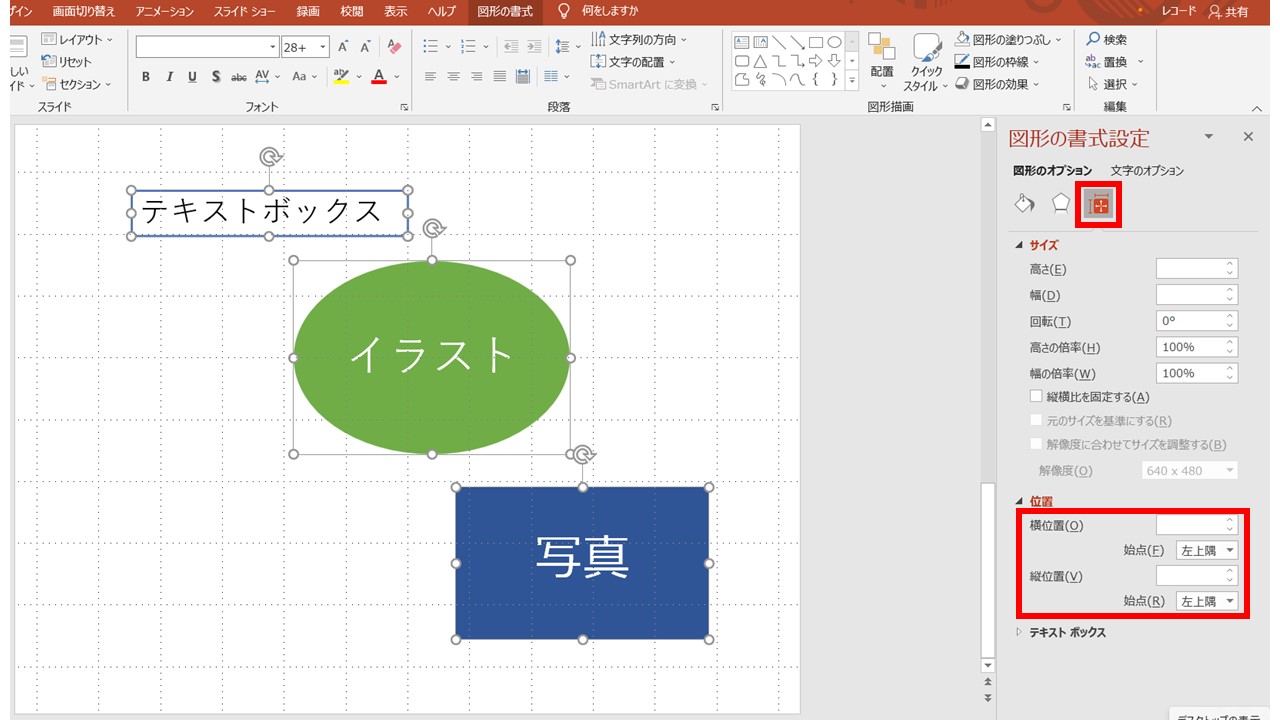Viewport: 1280px width, 720px height.
Task: Open スライド ショー ribbon tab
Action: pos(244,12)
